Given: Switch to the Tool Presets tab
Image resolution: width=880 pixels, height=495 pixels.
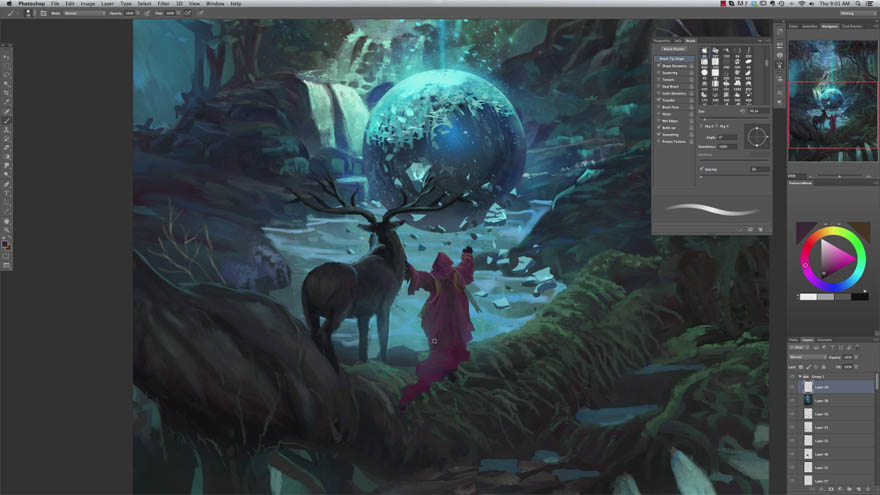Looking at the screenshot, I should pos(851,26).
